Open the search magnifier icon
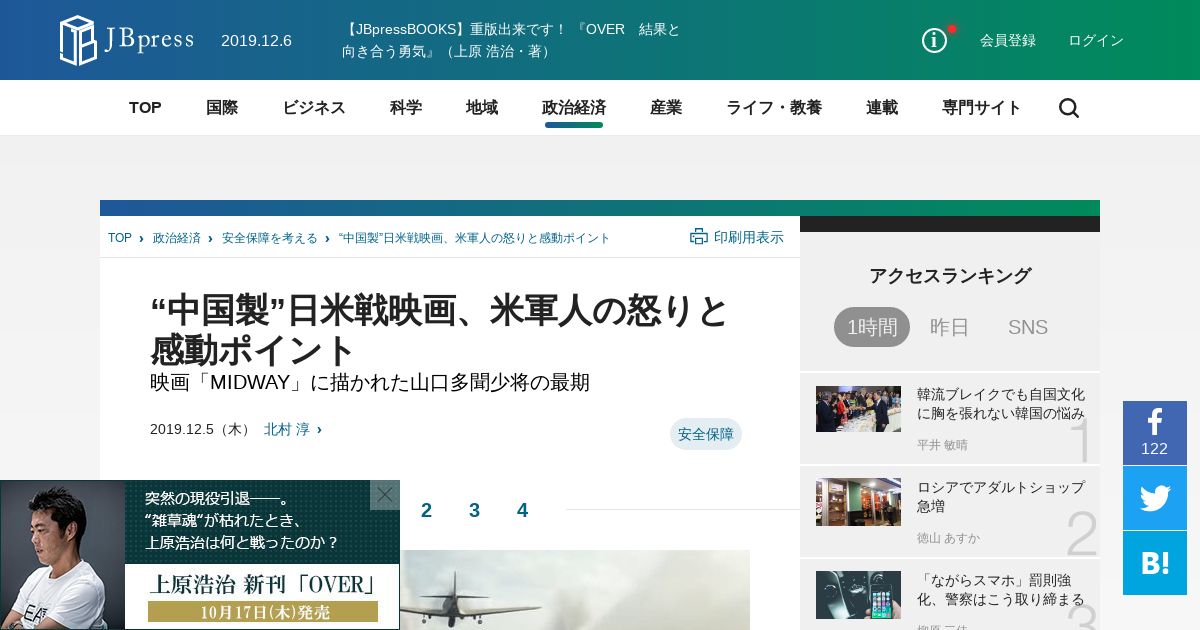Image resolution: width=1200 pixels, height=630 pixels. (x=1069, y=108)
